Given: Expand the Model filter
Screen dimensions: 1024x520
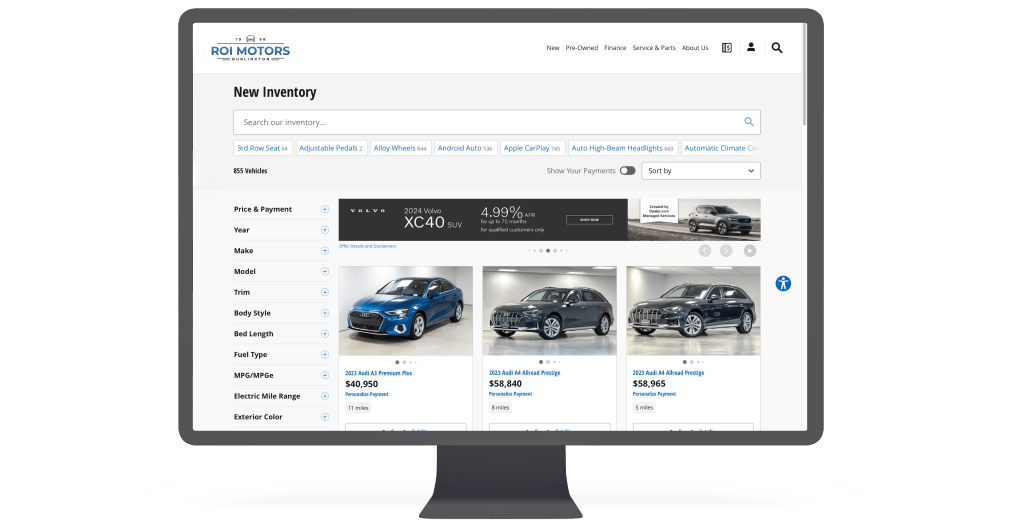Looking at the screenshot, I should coord(325,272).
